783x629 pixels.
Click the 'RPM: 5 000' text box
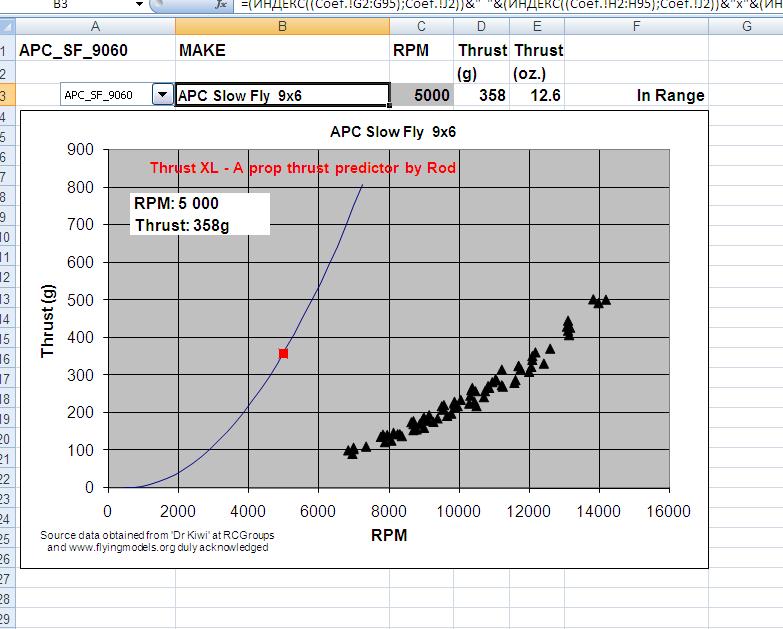click(176, 203)
